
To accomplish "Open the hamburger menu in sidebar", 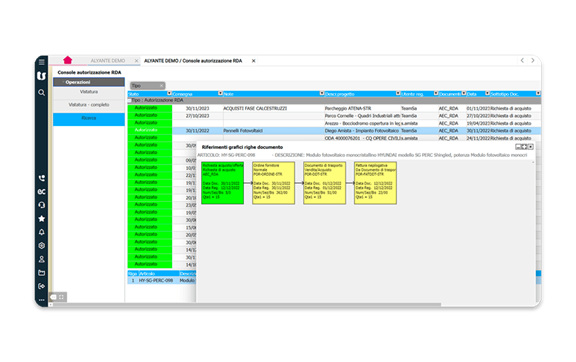I will [42, 62].
